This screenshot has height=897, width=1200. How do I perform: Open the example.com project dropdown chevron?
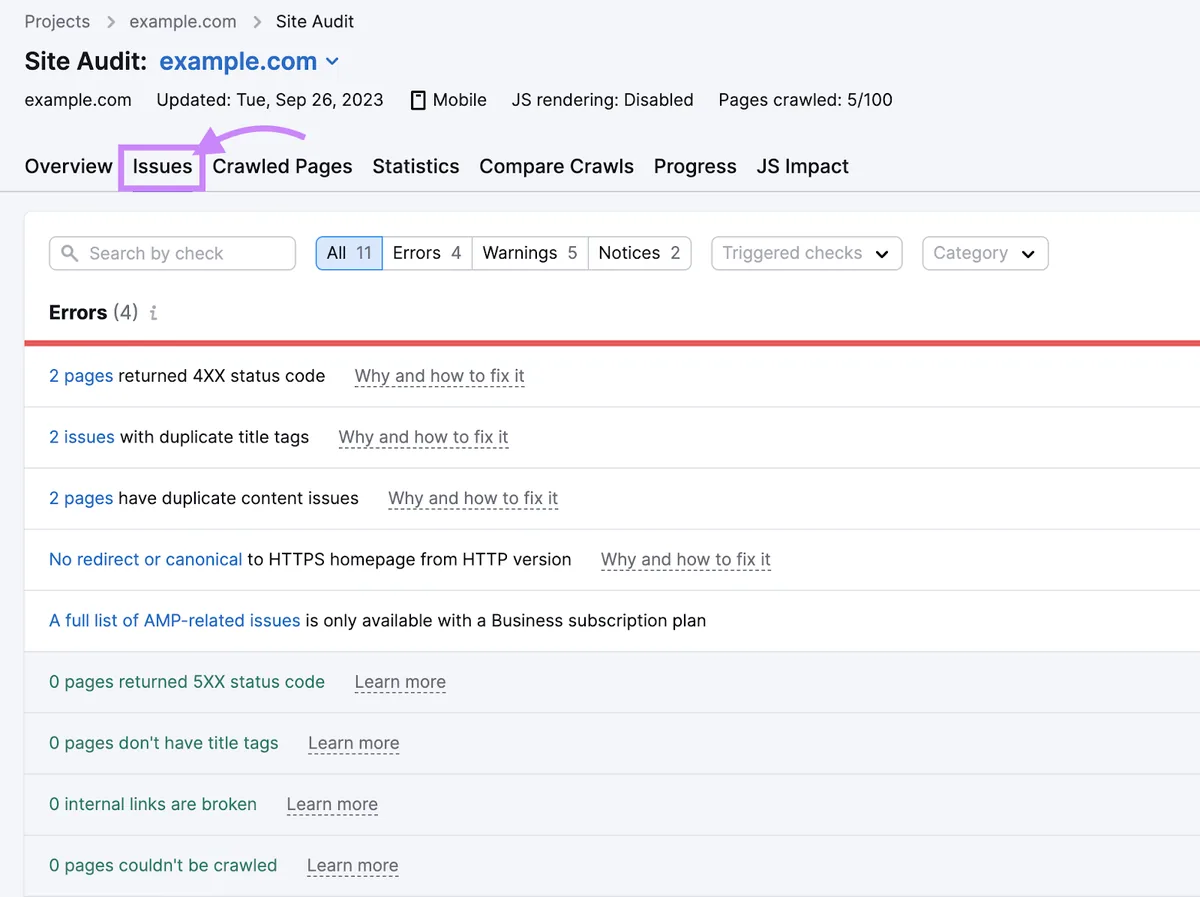point(332,62)
